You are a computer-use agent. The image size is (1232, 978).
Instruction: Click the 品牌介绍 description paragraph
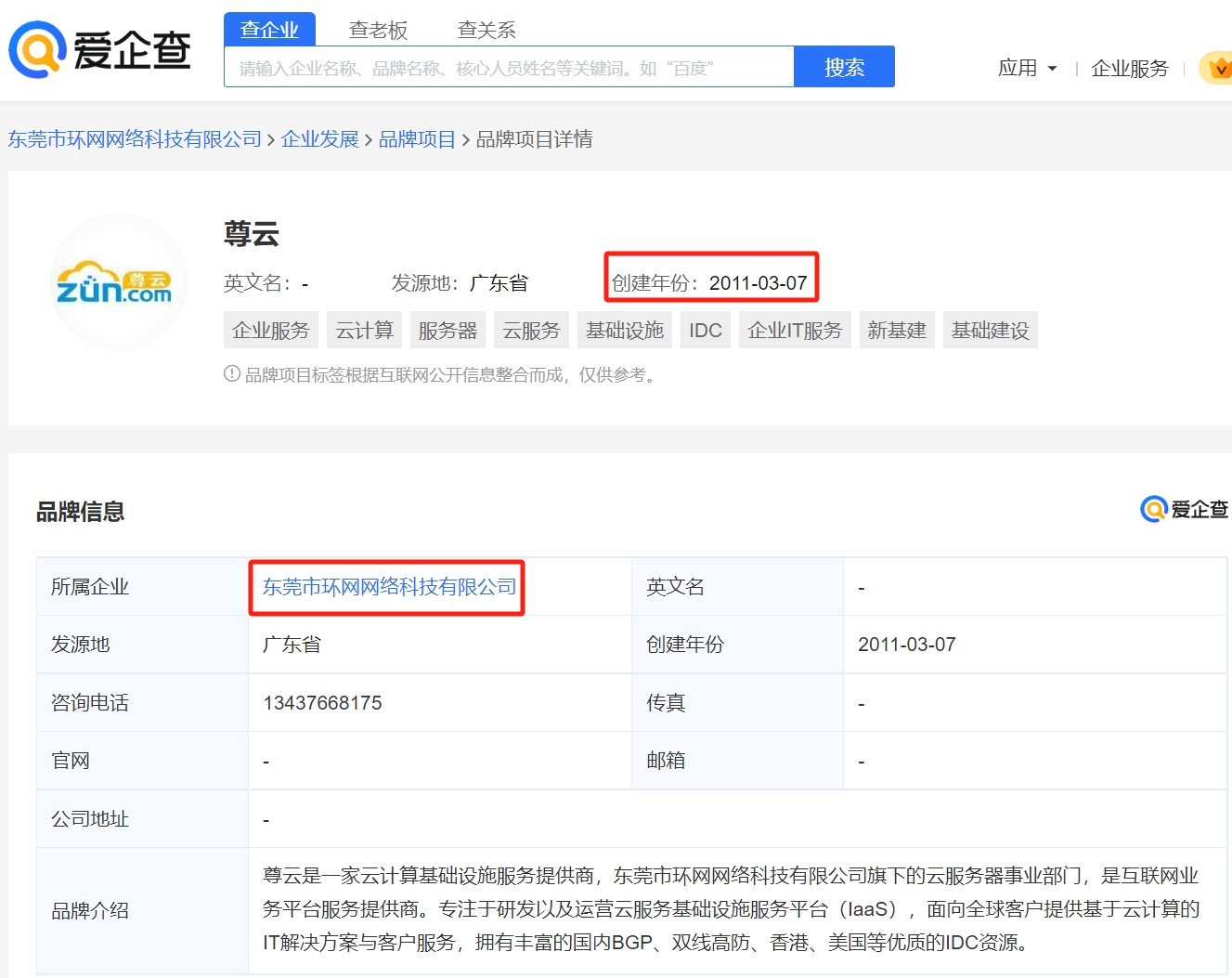point(731,909)
